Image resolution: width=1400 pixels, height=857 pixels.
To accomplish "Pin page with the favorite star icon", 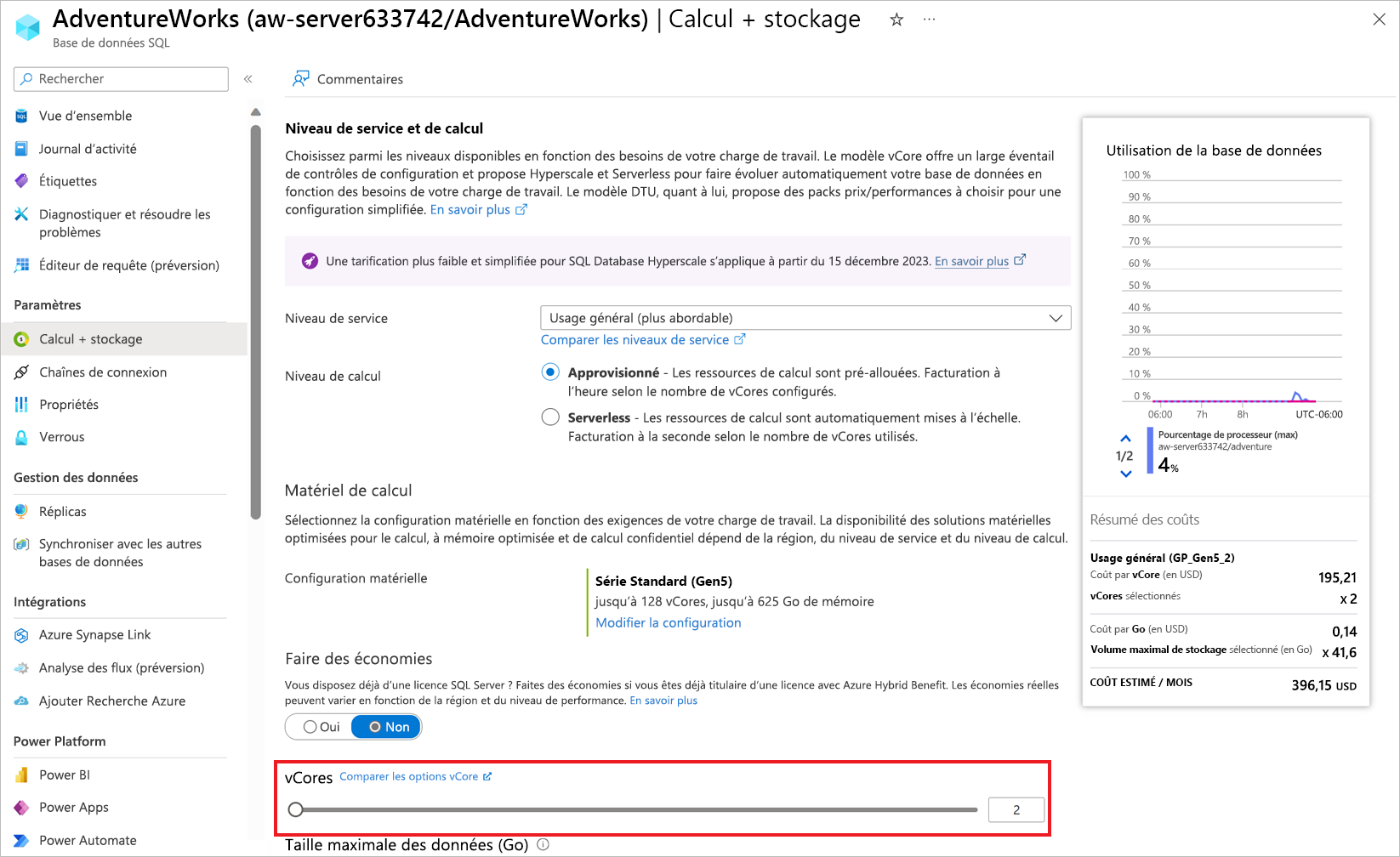I will coord(896,20).
